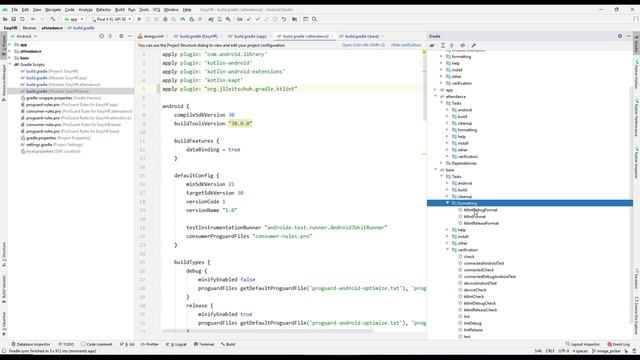Switch to the strings.xml editor tab
640x360 pixels.
pos(151,36)
